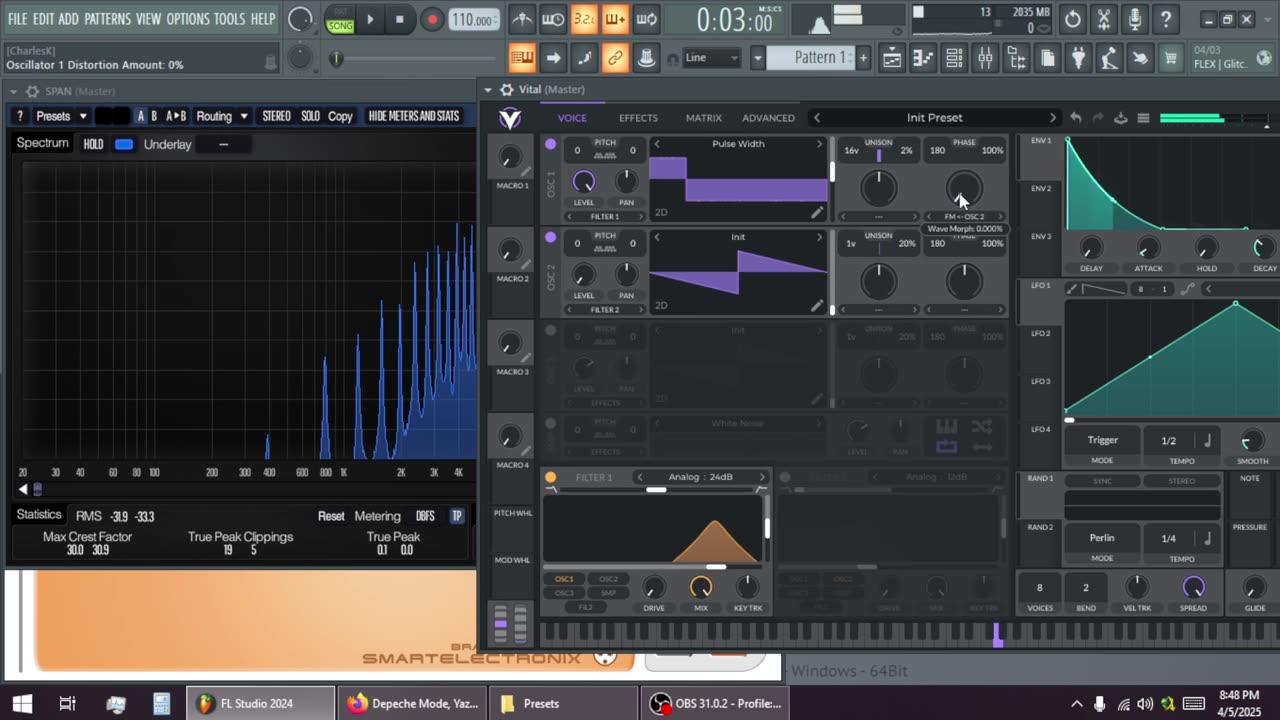Open OSC 1 FILTER 1 routing selector
Image resolution: width=1280 pixels, height=720 pixels.
pyautogui.click(x=604, y=216)
